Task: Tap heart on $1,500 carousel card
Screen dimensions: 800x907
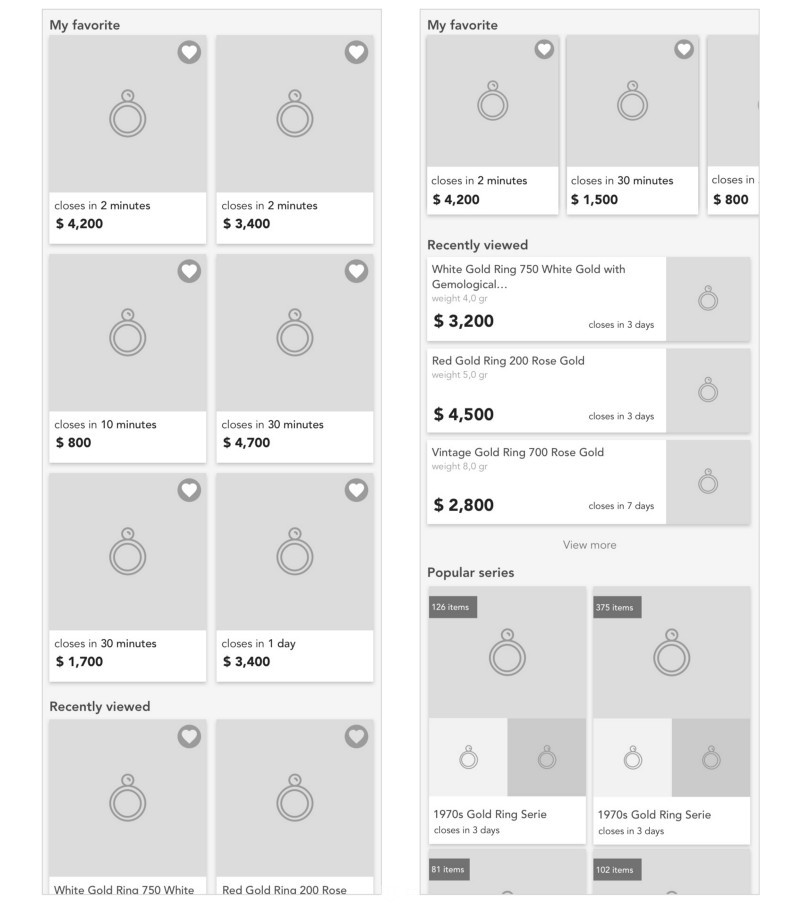Action: click(684, 50)
